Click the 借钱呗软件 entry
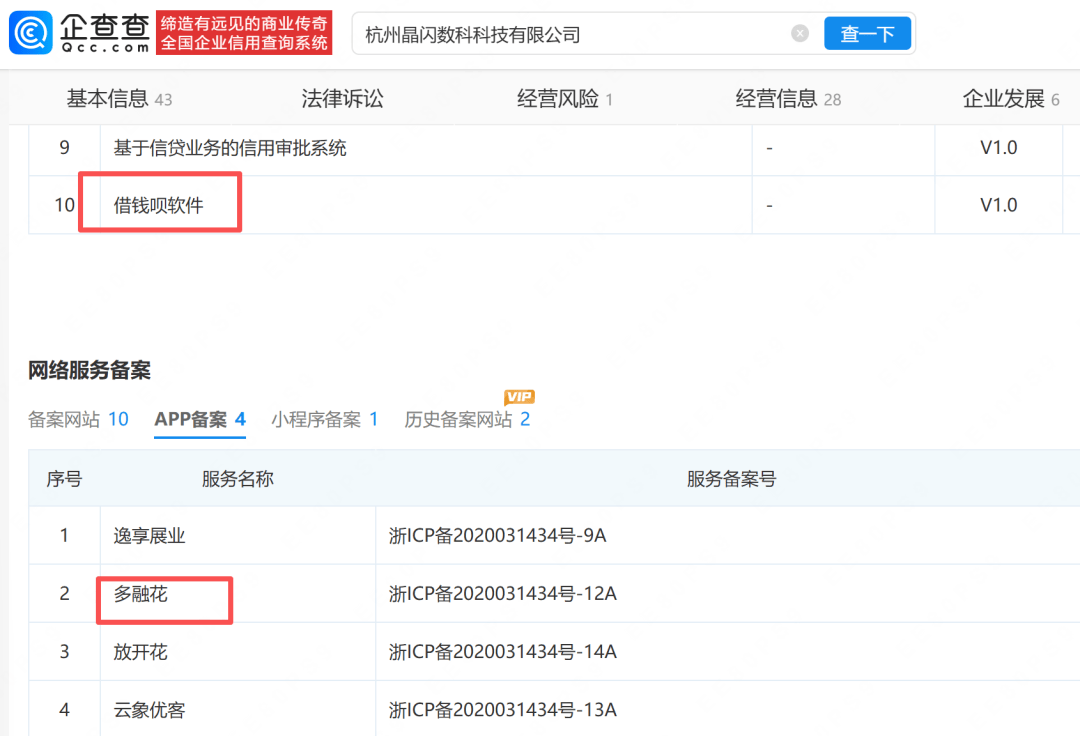 158,205
